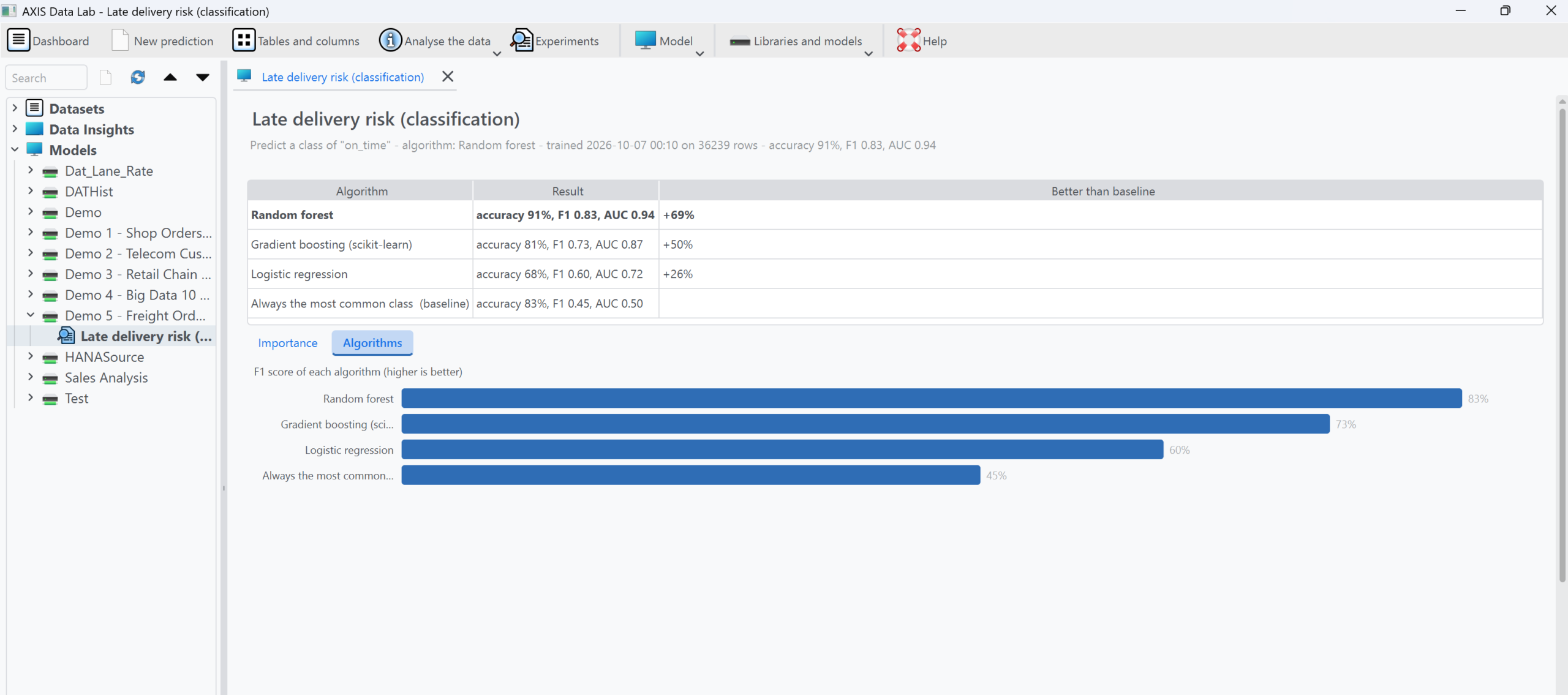Expand the Analyse the data dropdown arrow
1568x695 pixels.
pos(497,54)
